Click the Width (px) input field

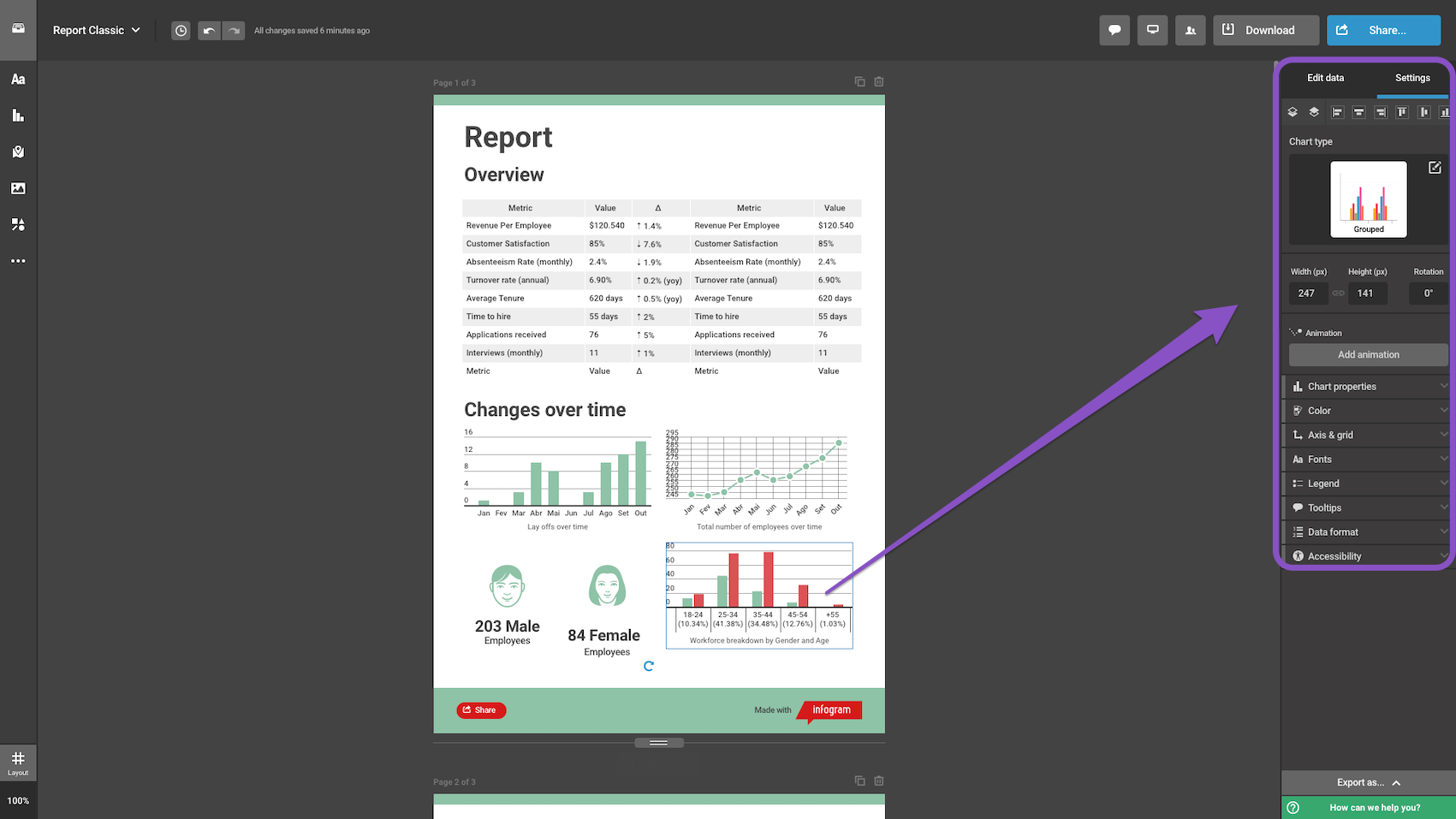coord(1307,294)
